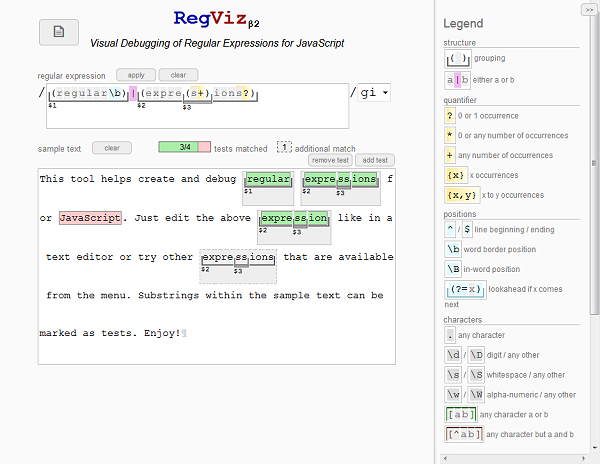Select the green matched word expression
Screen dimensions: 600x464
coord(294,218)
